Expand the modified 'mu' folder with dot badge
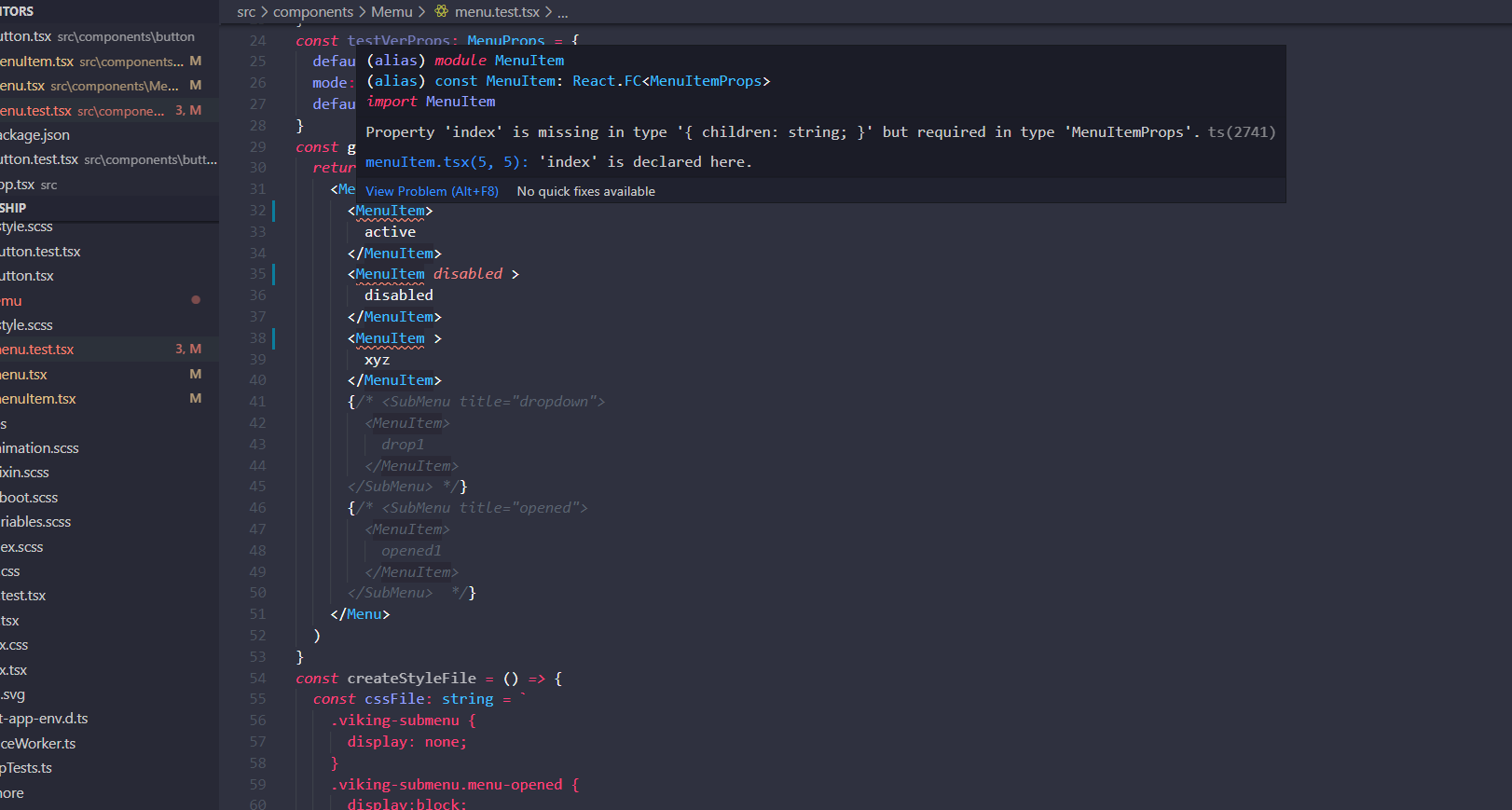This screenshot has height=810, width=1512. coord(109,300)
